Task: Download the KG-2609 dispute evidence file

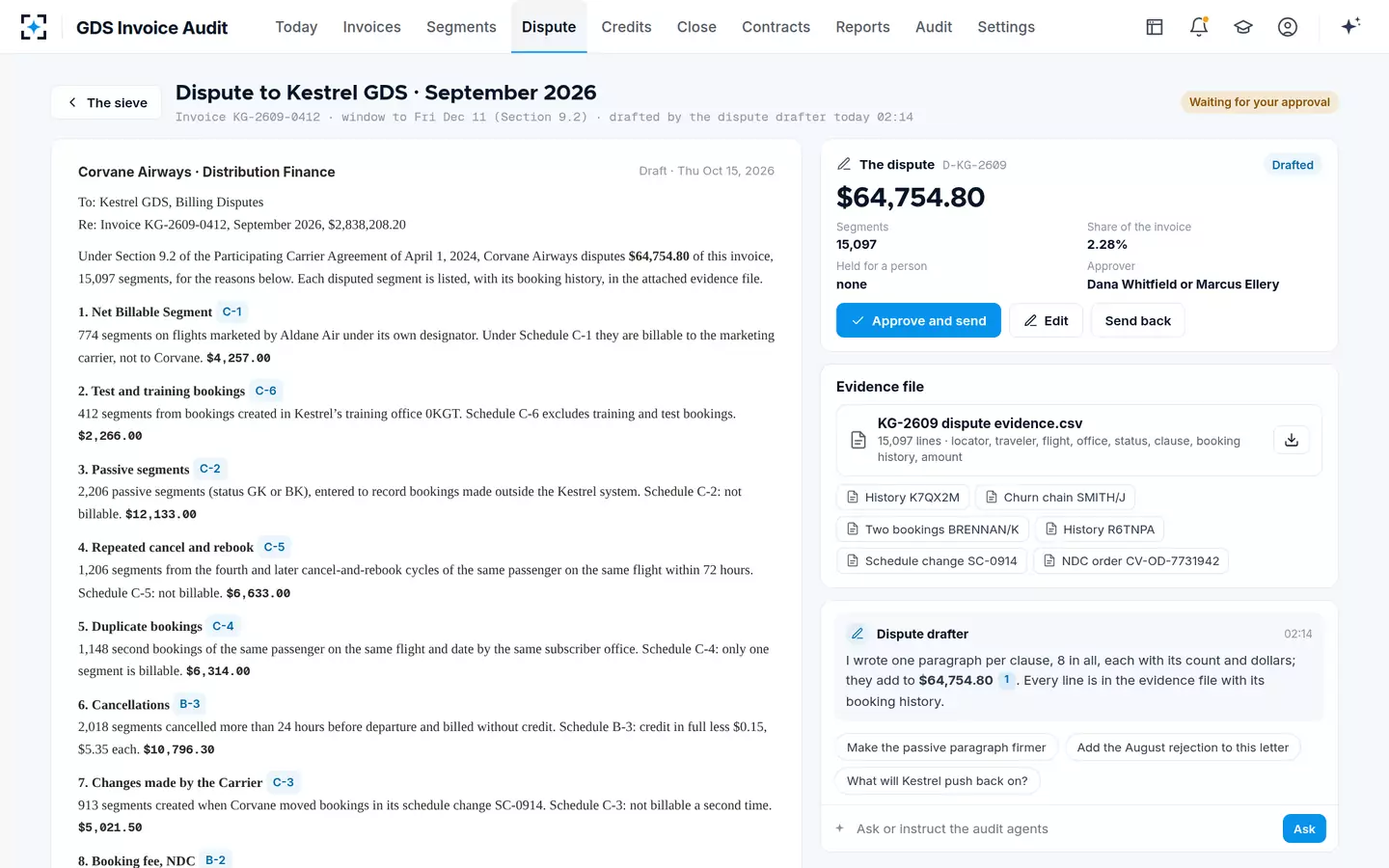Action: (1292, 440)
